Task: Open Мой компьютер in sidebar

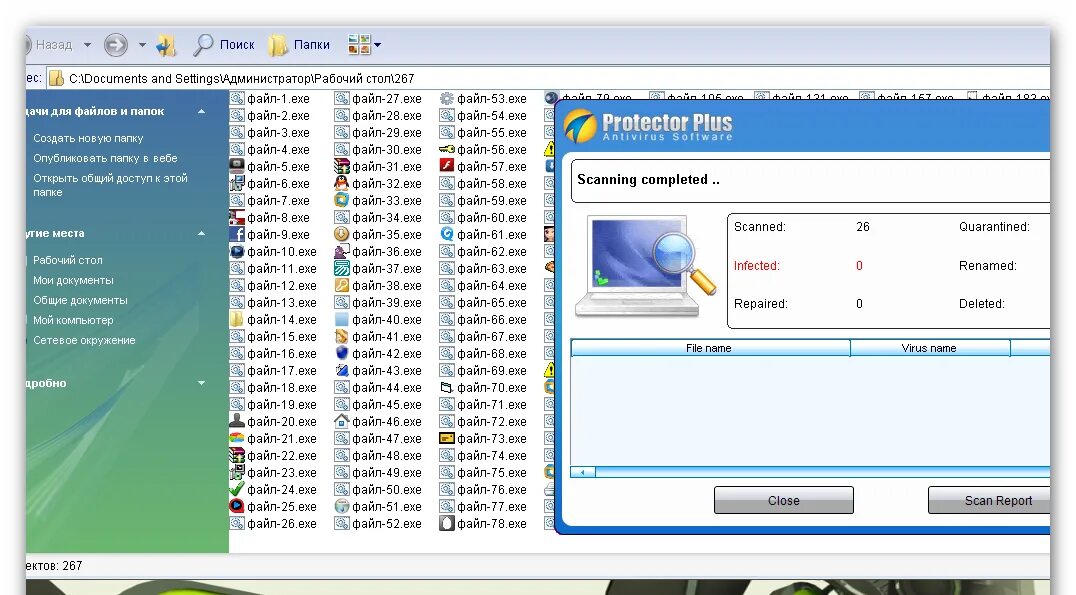Action: pos(73,320)
